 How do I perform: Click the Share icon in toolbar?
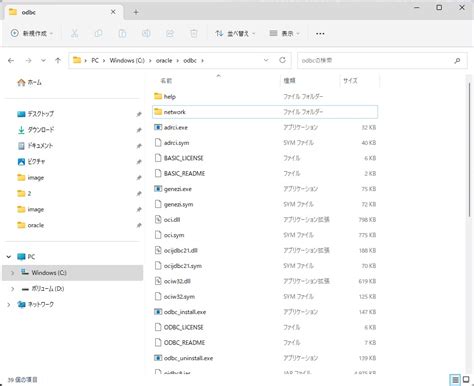170,33
